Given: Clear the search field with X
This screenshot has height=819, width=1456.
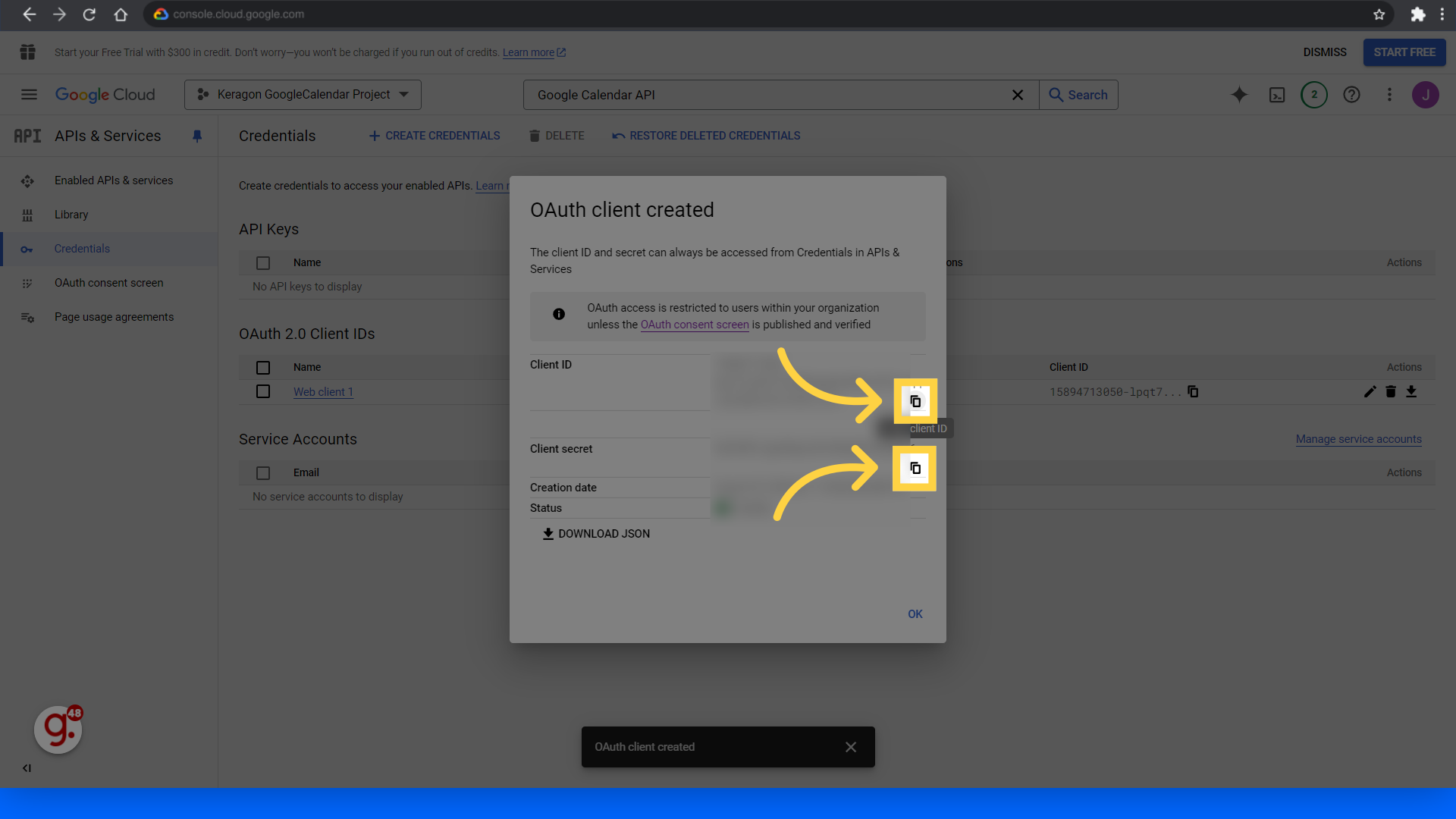Looking at the screenshot, I should click(1018, 95).
